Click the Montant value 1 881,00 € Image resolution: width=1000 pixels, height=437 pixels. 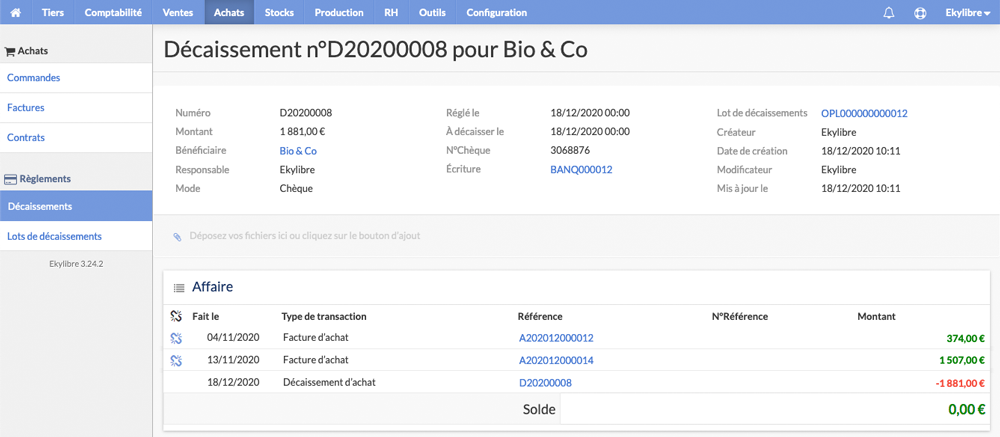pos(304,132)
